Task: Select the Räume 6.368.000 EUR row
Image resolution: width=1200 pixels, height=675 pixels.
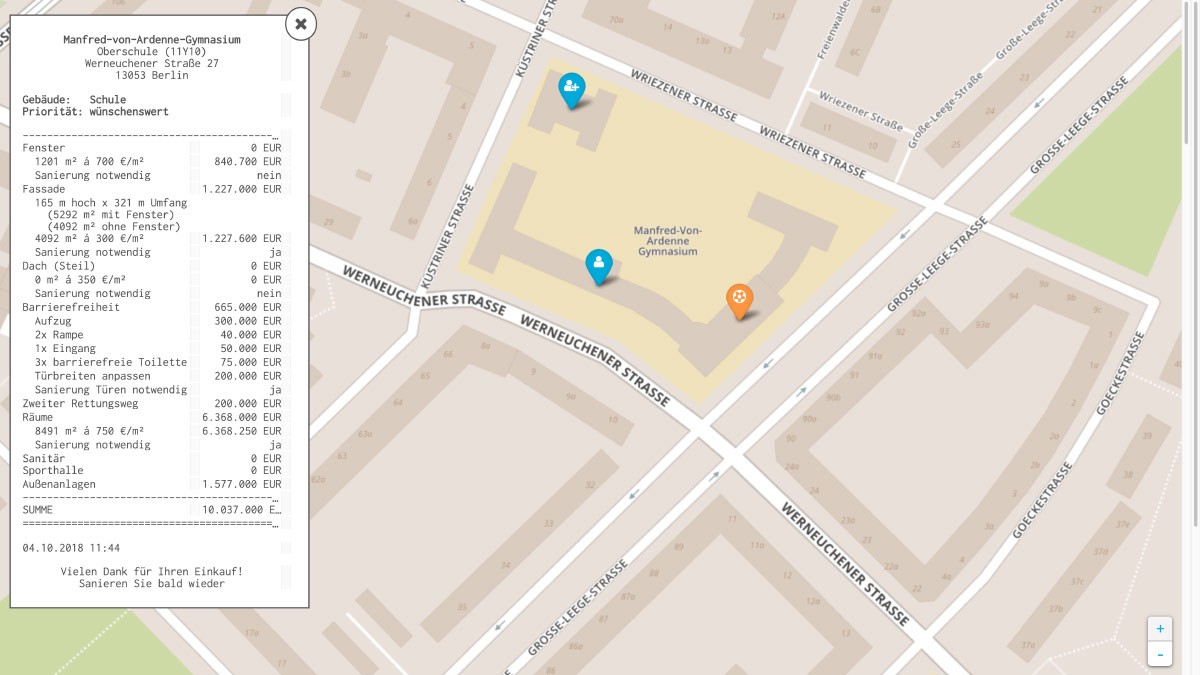Action: pos(152,417)
